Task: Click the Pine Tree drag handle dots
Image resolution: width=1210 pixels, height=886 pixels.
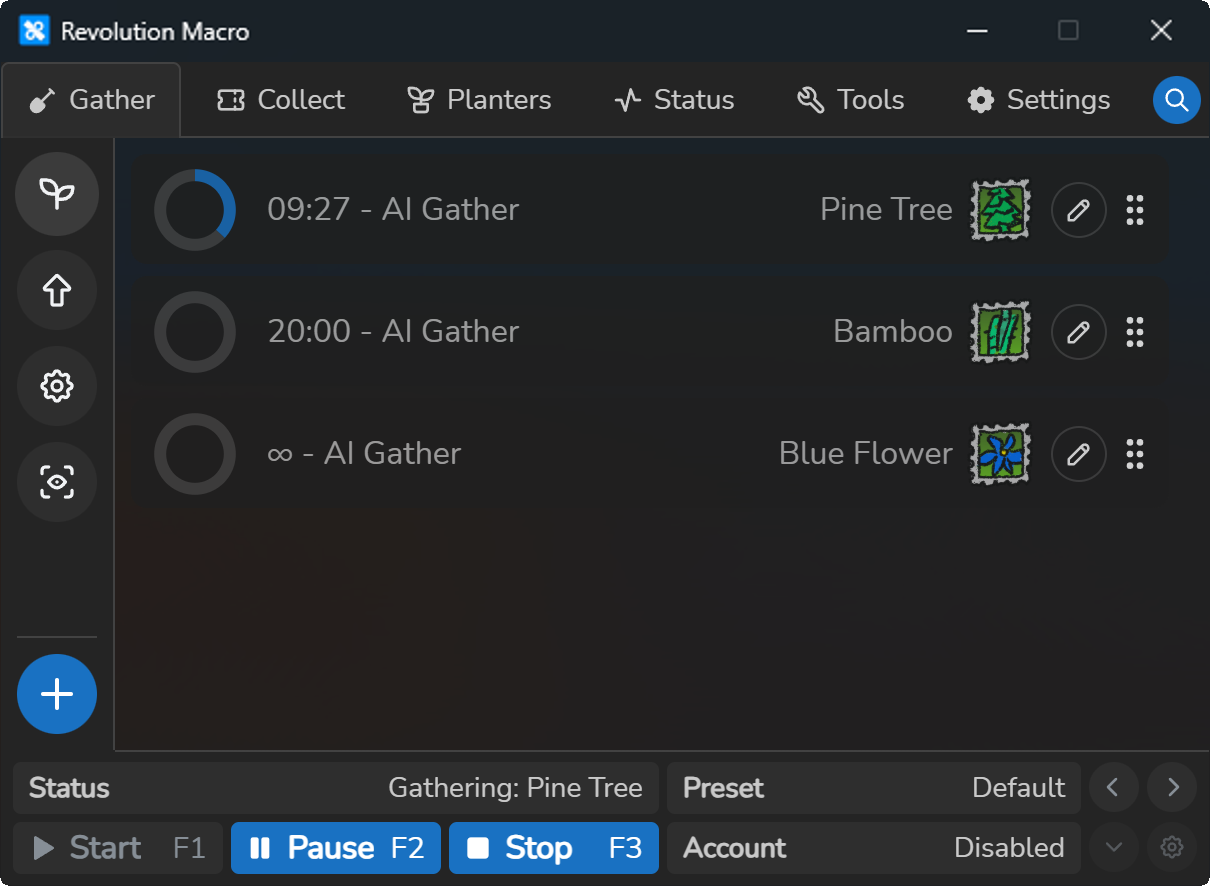Action: (x=1135, y=210)
